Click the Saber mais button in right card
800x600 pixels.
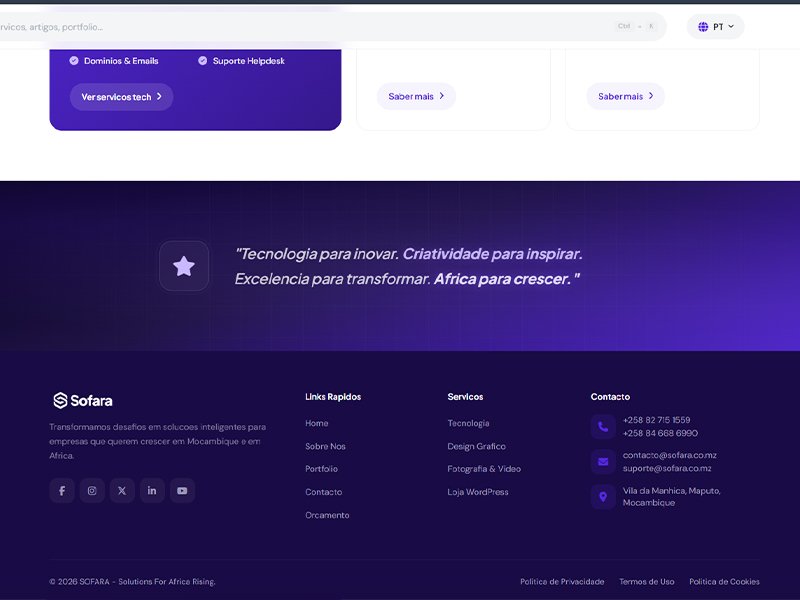click(626, 96)
